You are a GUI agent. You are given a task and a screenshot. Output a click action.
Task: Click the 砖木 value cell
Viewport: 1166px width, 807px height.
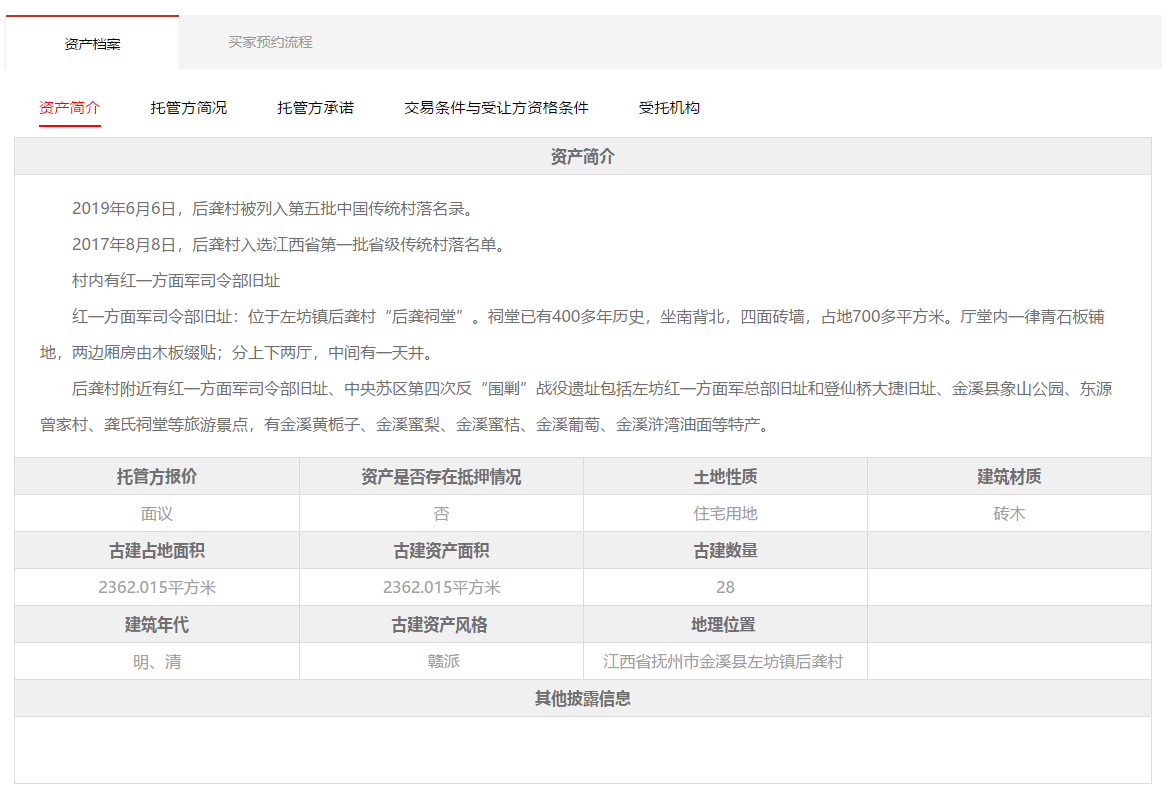(1009, 514)
